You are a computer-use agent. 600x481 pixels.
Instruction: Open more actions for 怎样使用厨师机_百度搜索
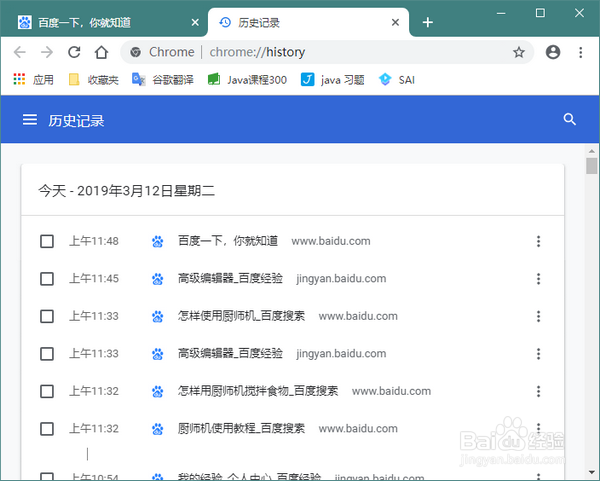[x=538, y=316]
